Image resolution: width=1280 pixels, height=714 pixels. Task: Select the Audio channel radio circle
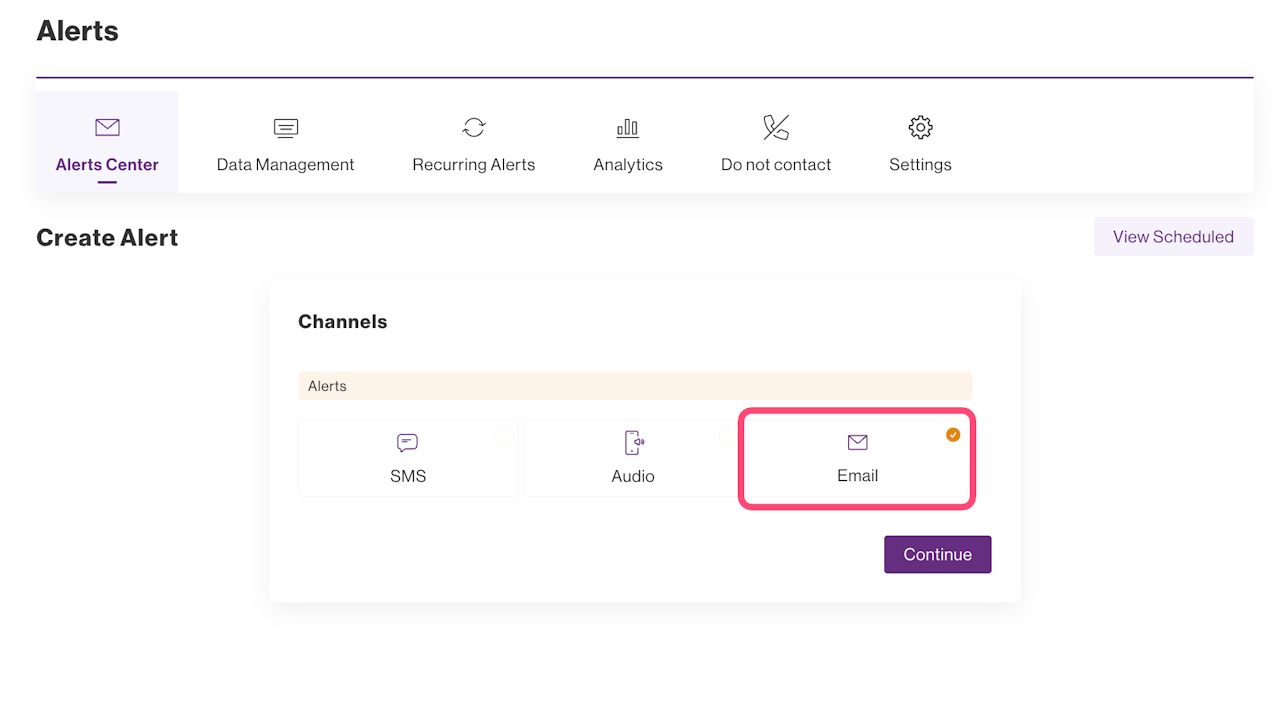coord(729,434)
